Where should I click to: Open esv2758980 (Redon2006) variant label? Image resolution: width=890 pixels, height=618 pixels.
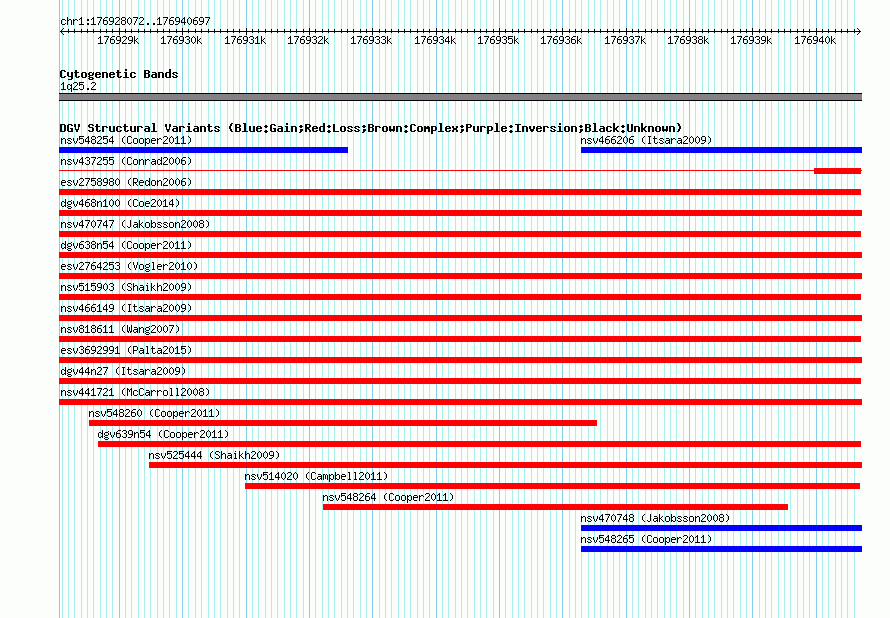[x=126, y=182]
